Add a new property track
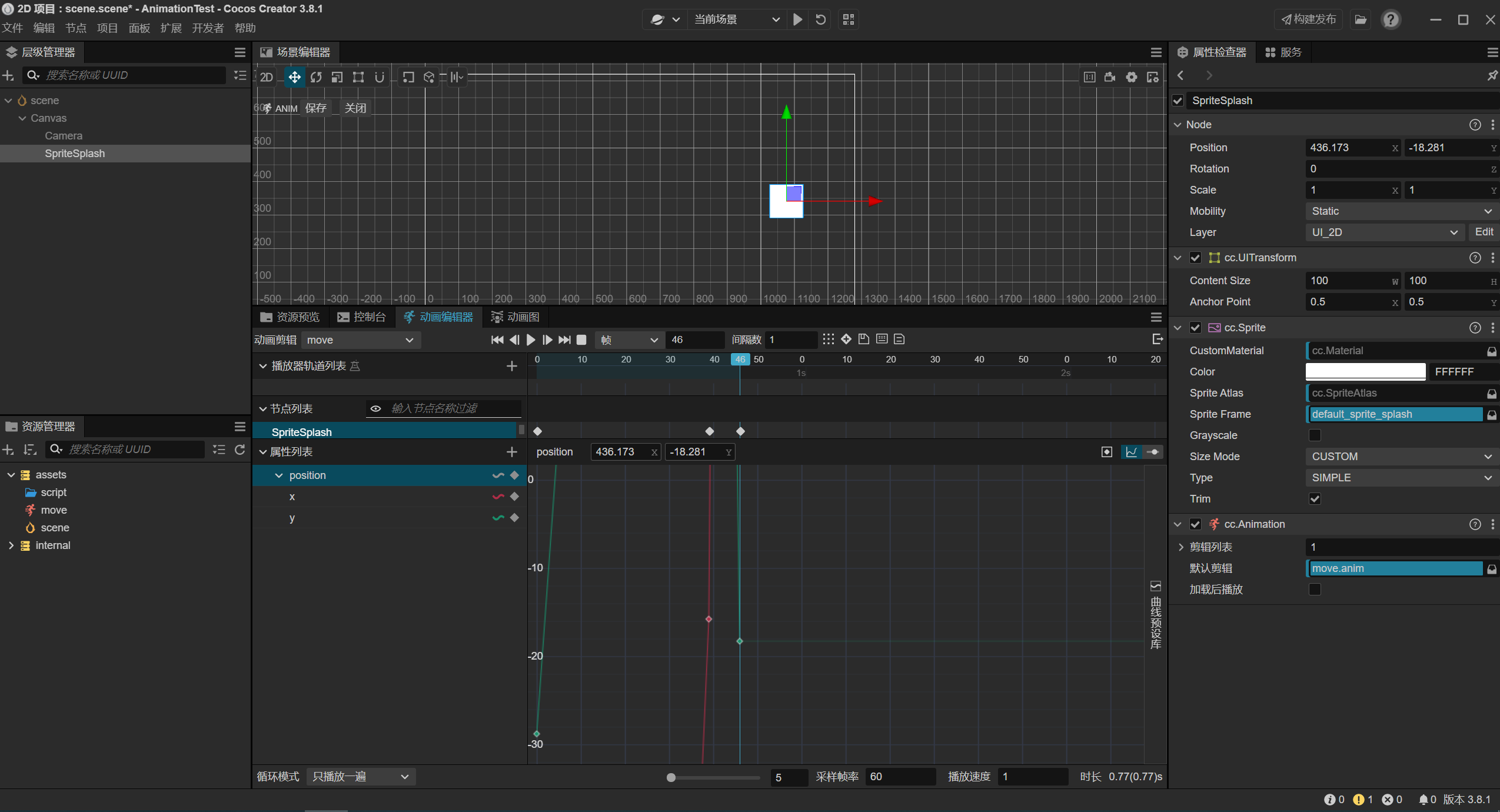 pyautogui.click(x=511, y=452)
